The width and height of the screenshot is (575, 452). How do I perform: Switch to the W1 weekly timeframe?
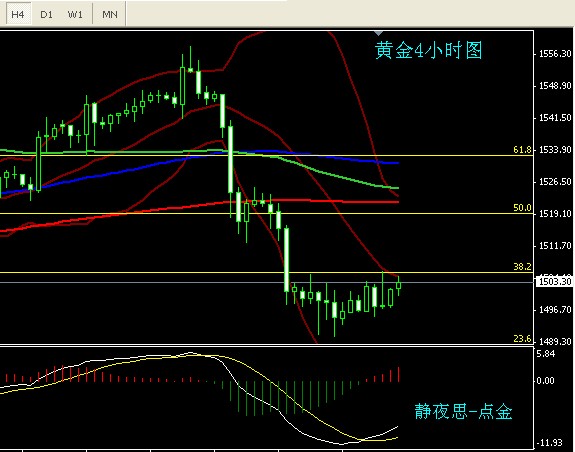[x=75, y=15]
